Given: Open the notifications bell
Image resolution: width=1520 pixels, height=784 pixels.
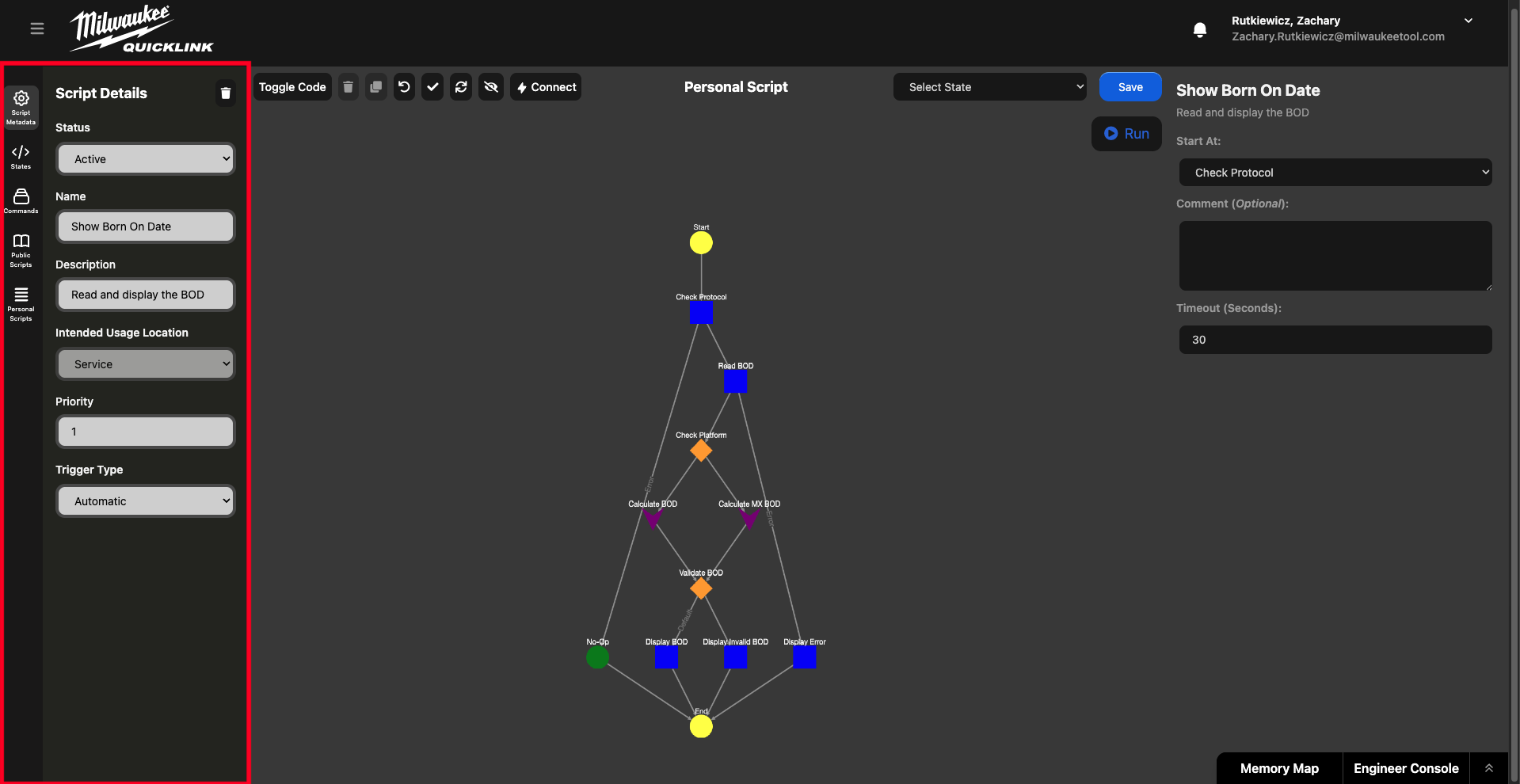Looking at the screenshot, I should tap(1200, 30).
